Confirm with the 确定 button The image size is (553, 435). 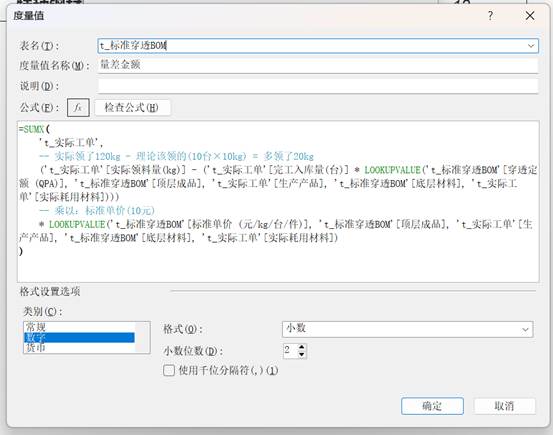pos(432,406)
